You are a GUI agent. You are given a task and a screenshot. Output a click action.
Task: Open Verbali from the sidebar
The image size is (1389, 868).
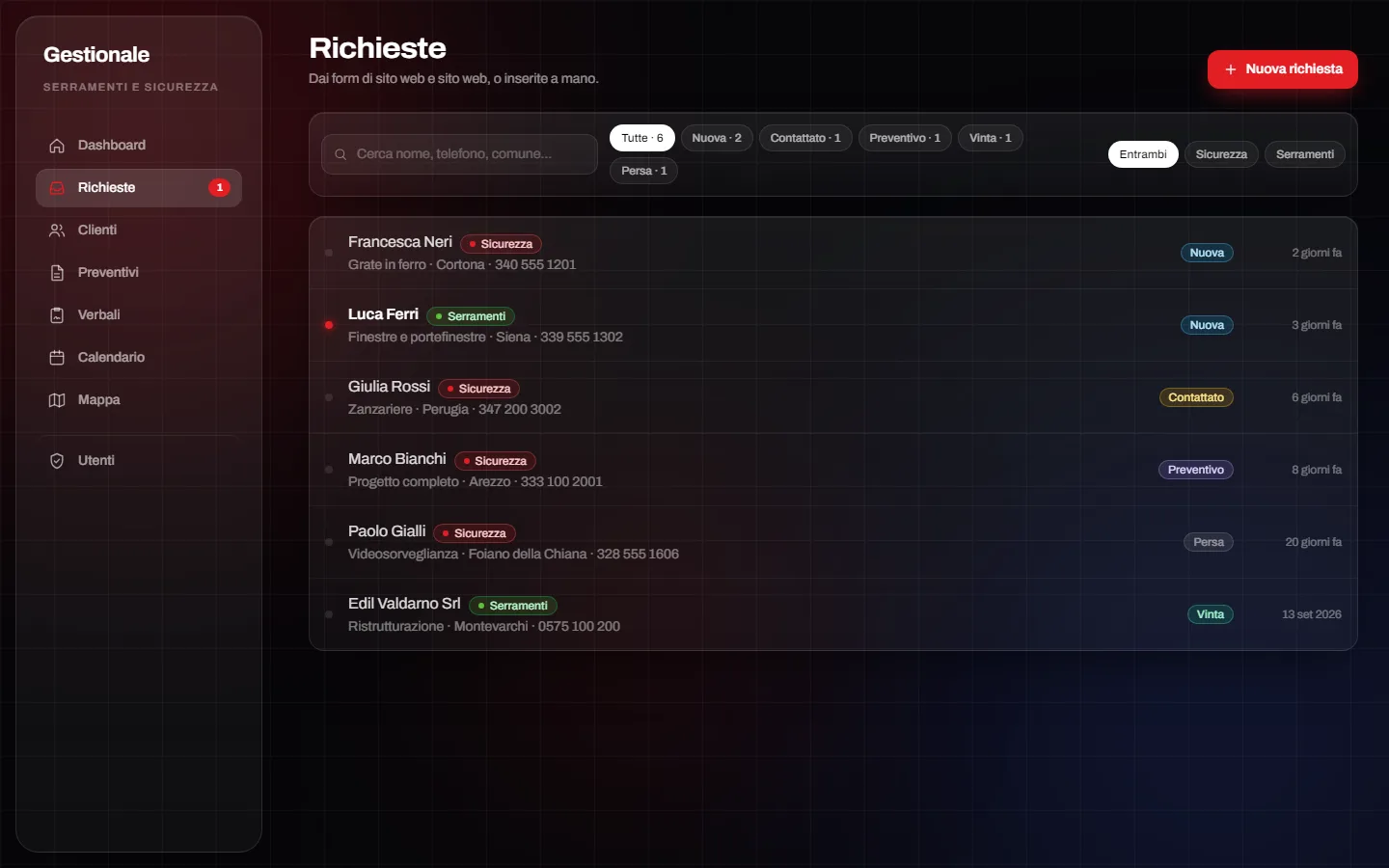(x=139, y=315)
